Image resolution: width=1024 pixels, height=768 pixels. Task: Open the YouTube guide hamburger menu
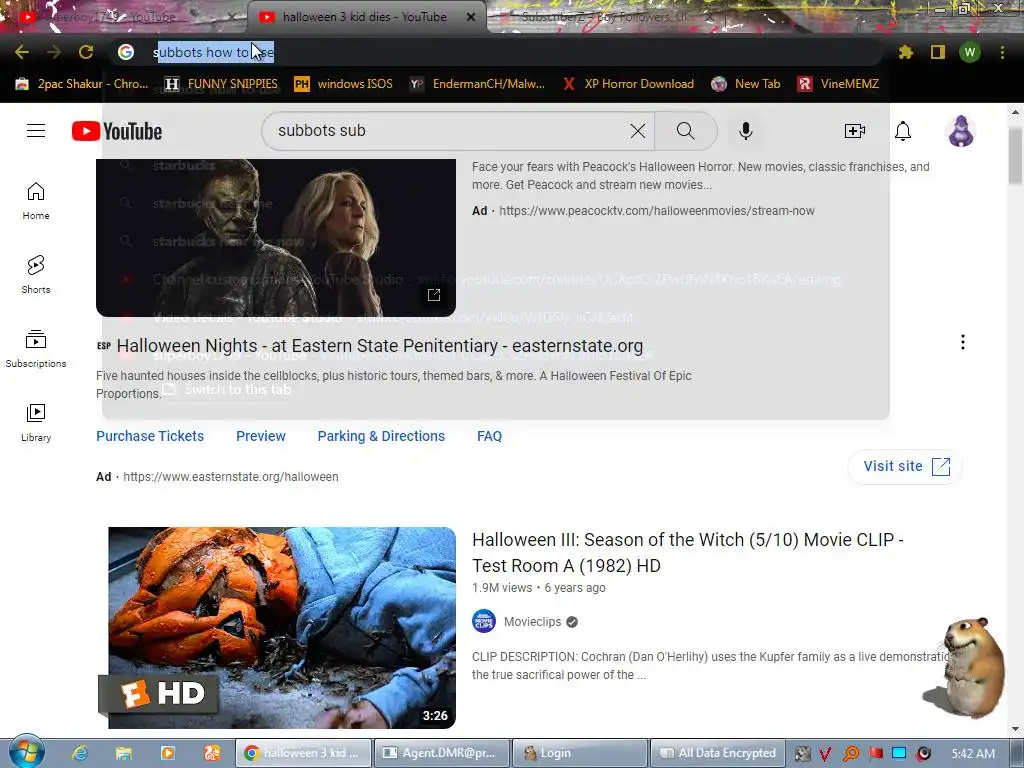tap(36, 131)
